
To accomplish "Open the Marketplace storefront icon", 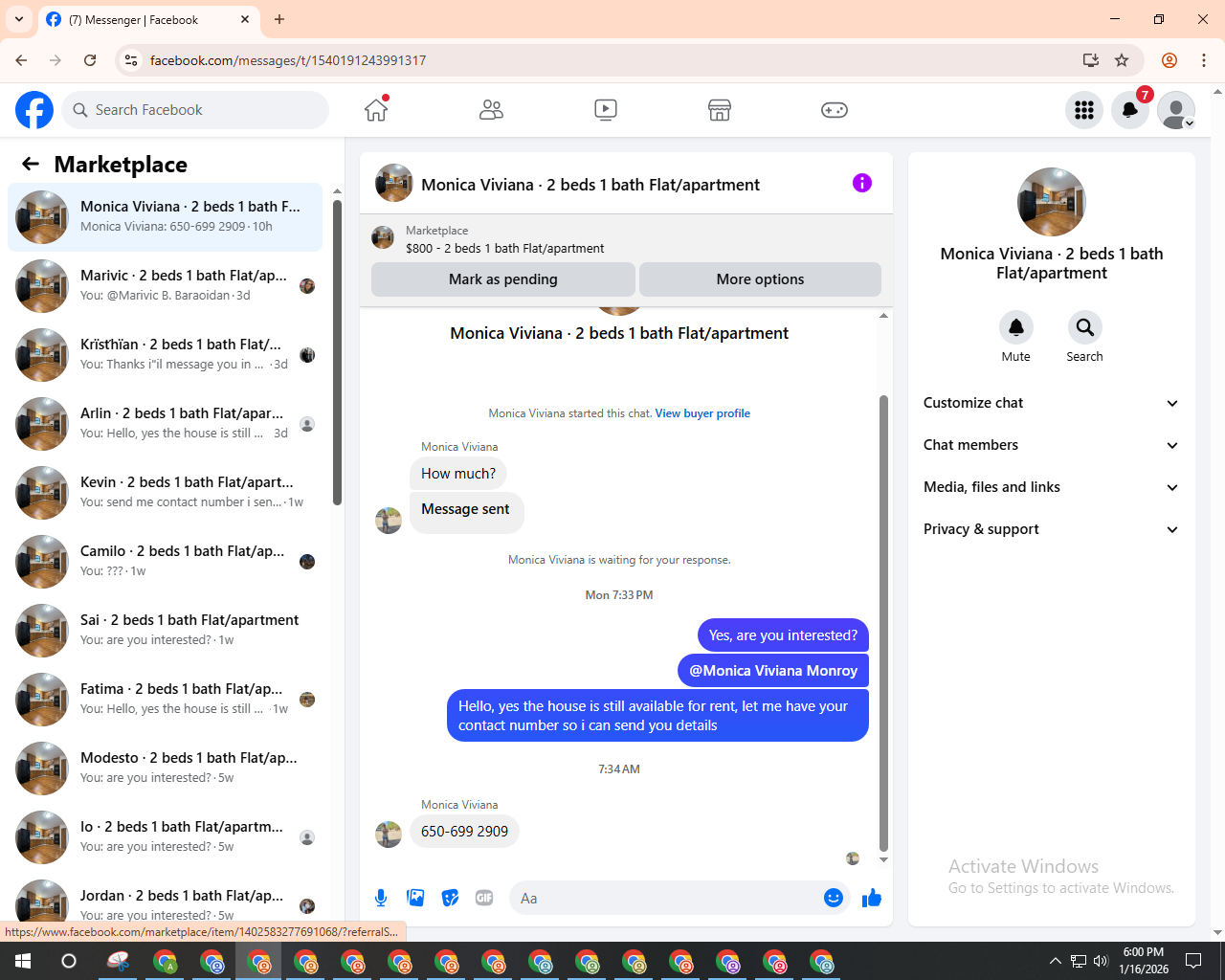I will (x=720, y=110).
